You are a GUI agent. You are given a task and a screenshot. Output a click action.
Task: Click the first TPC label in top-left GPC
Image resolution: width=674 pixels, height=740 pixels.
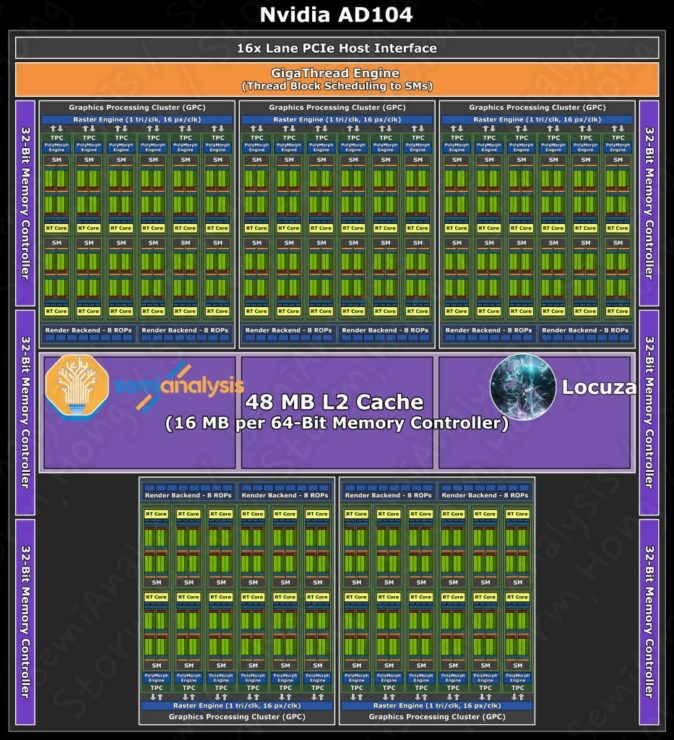57,138
